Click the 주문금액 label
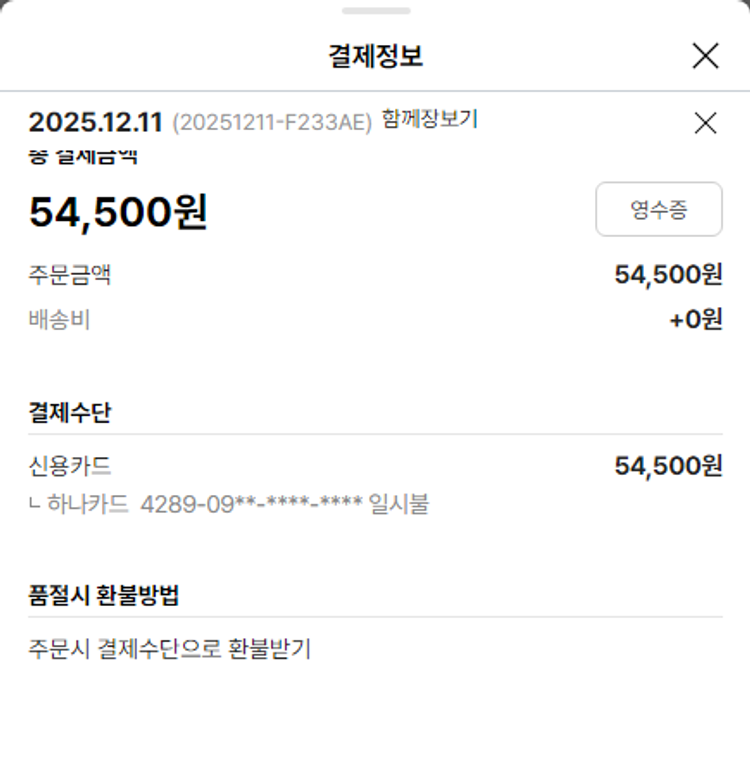This screenshot has height=769, width=750. 69,274
